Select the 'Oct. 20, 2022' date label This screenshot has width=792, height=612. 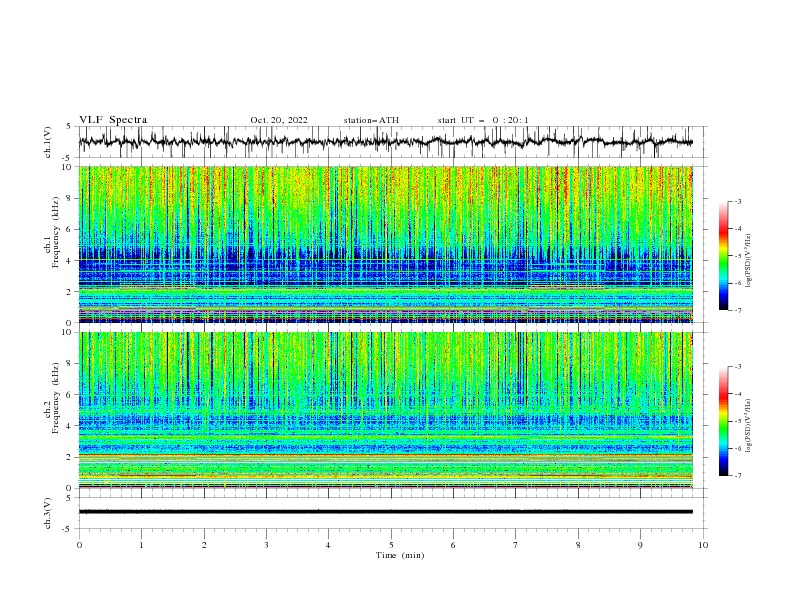[279, 120]
